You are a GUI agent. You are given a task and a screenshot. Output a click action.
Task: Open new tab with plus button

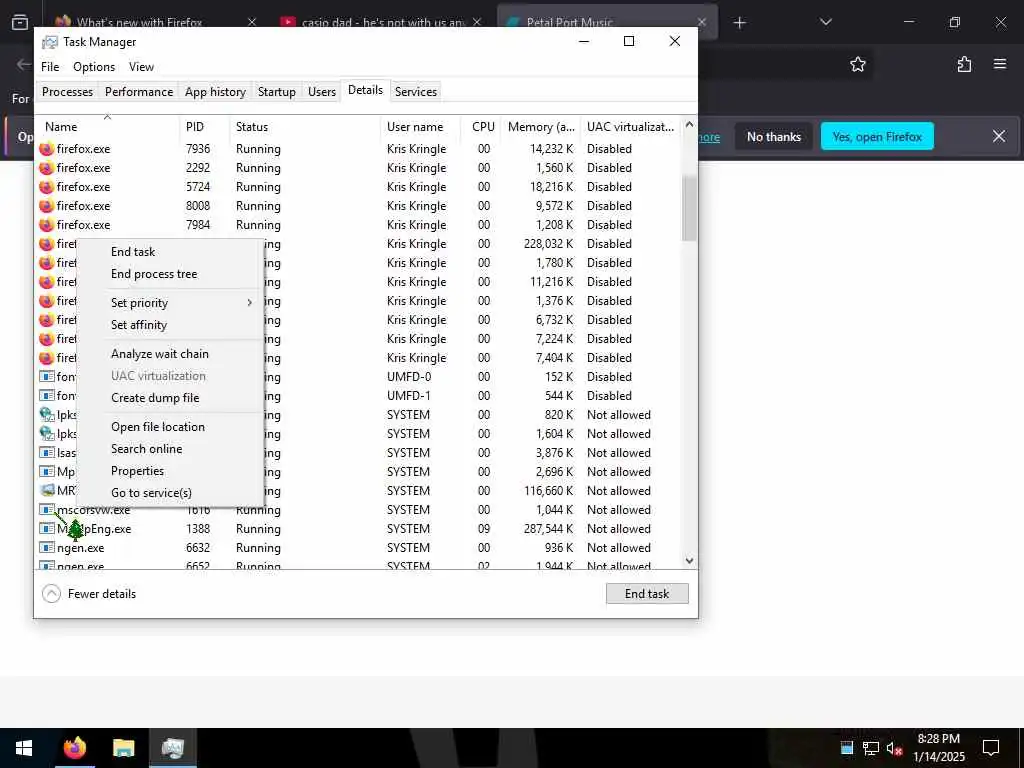point(739,23)
